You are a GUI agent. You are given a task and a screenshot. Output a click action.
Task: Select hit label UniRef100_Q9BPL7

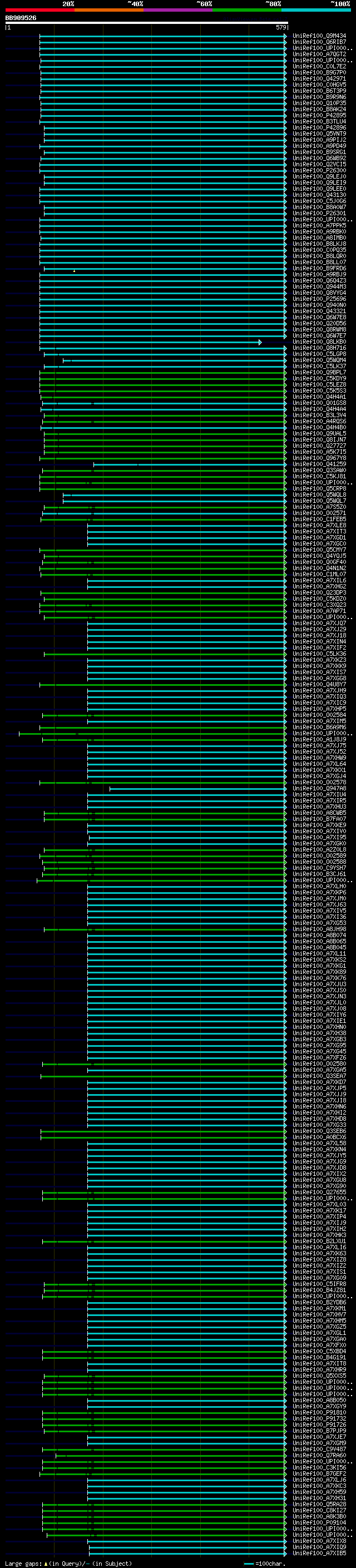319,372
